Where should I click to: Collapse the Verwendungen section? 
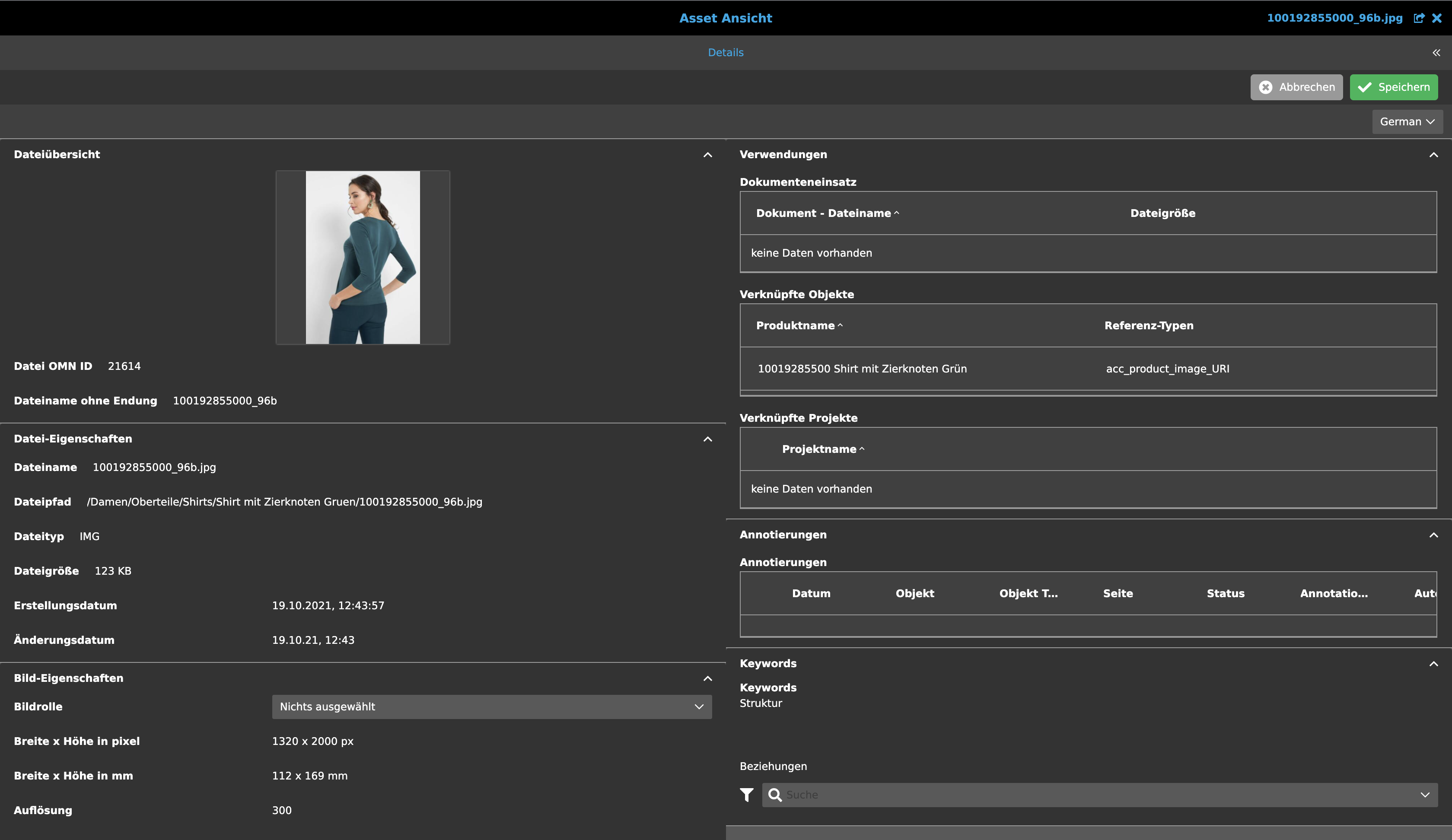point(1433,156)
